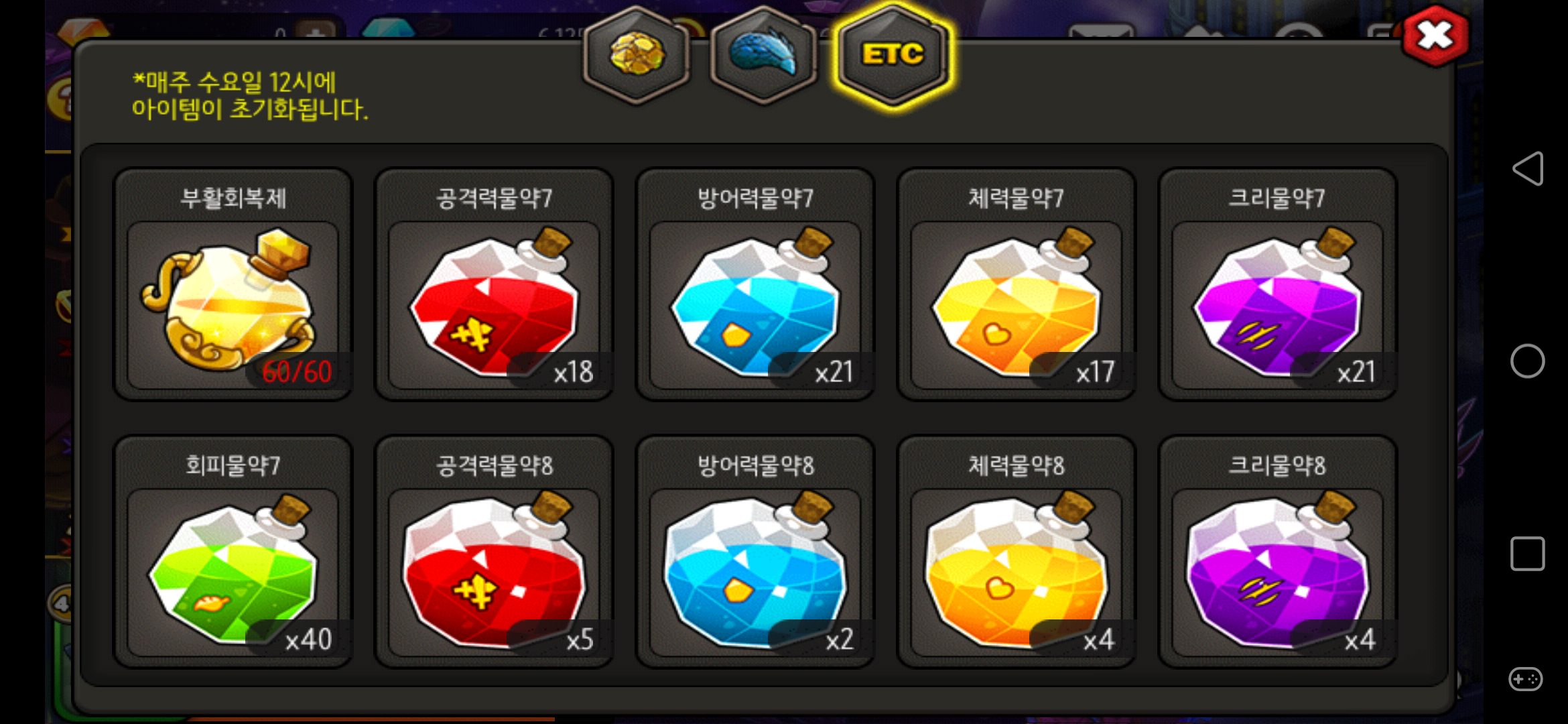Viewport: 1568px width, 724px height.
Task: Open the blue feather category tab
Action: tap(764, 55)
